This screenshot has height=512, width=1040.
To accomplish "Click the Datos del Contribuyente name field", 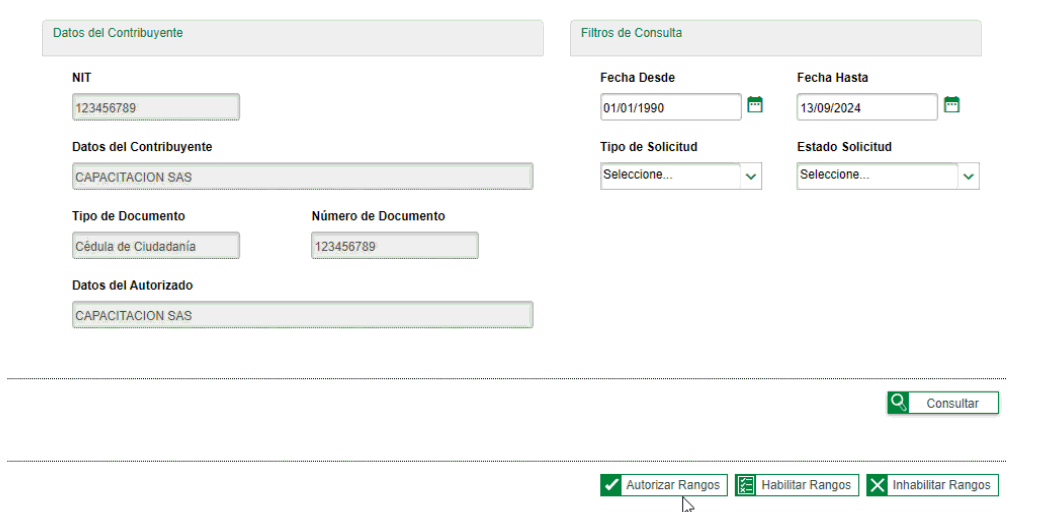I will [302, 177].
